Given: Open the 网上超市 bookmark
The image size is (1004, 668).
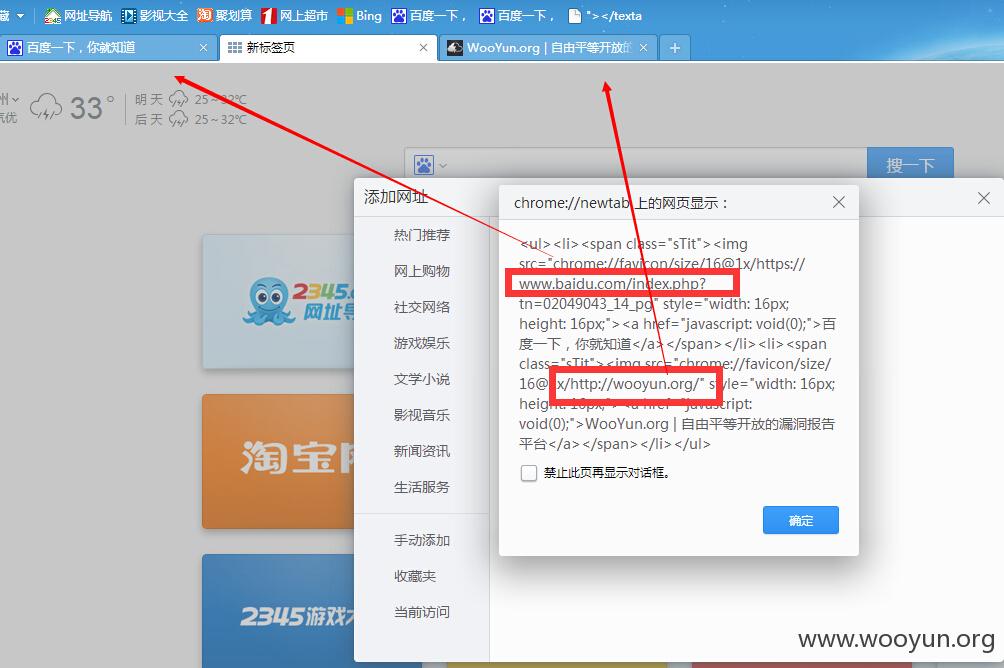Looking at the screenshot, I should tap(295, 15).
